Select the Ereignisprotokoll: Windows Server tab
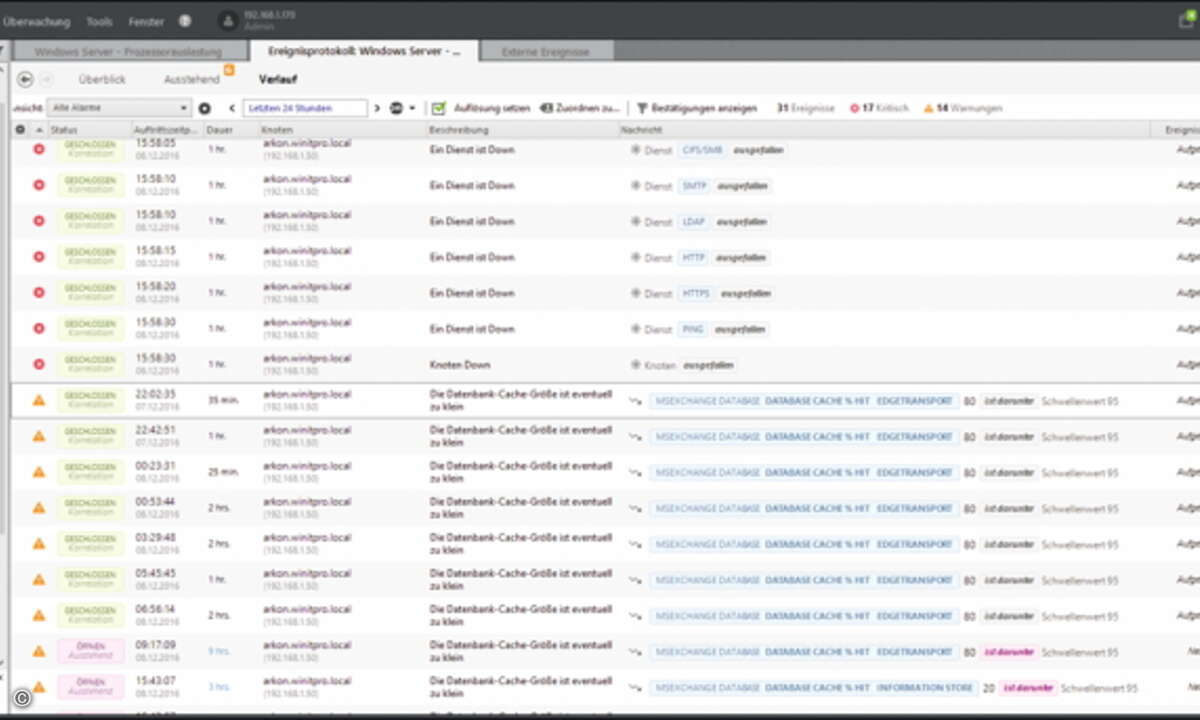 click(364, 51)
